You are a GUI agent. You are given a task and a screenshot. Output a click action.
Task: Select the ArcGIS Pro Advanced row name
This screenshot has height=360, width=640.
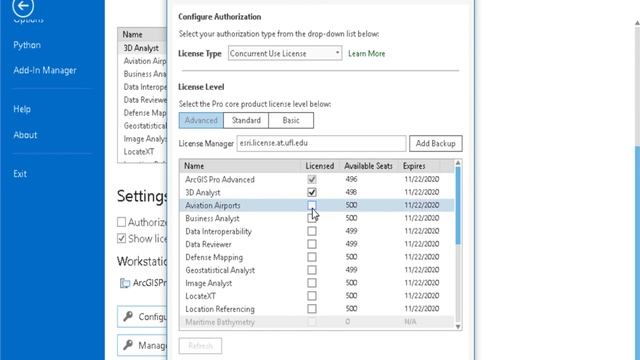click(x=220, y=180)
